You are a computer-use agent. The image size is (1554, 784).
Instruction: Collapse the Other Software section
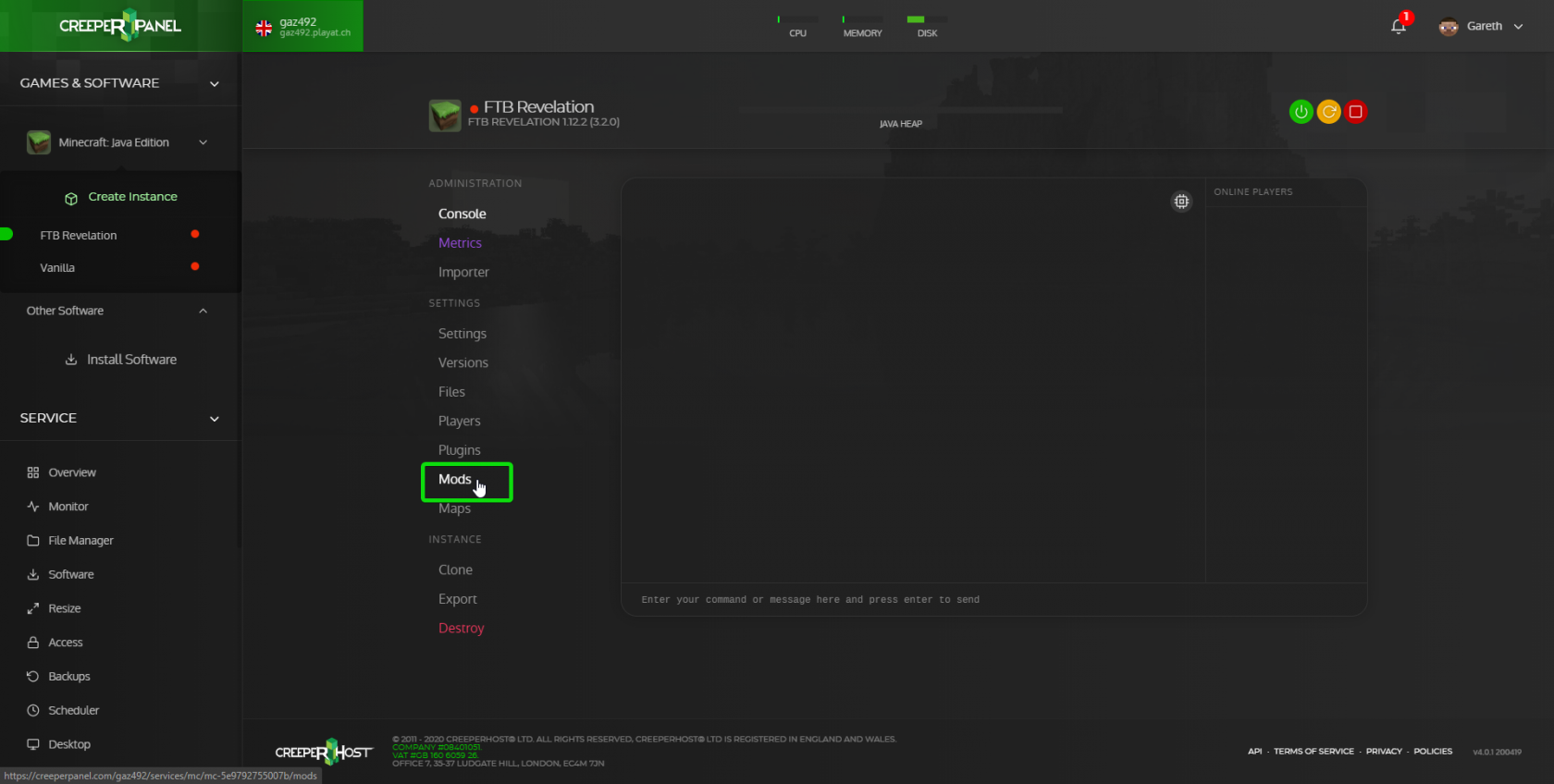click(x=203, y=311)
